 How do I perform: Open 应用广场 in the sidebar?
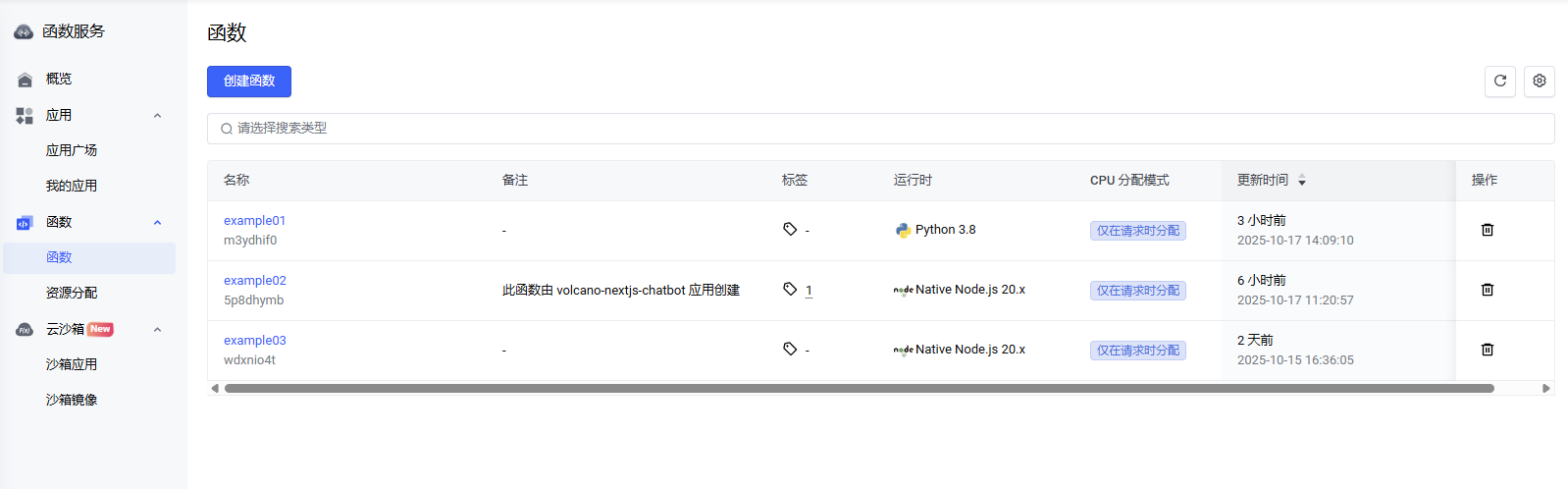coord(72,150)
